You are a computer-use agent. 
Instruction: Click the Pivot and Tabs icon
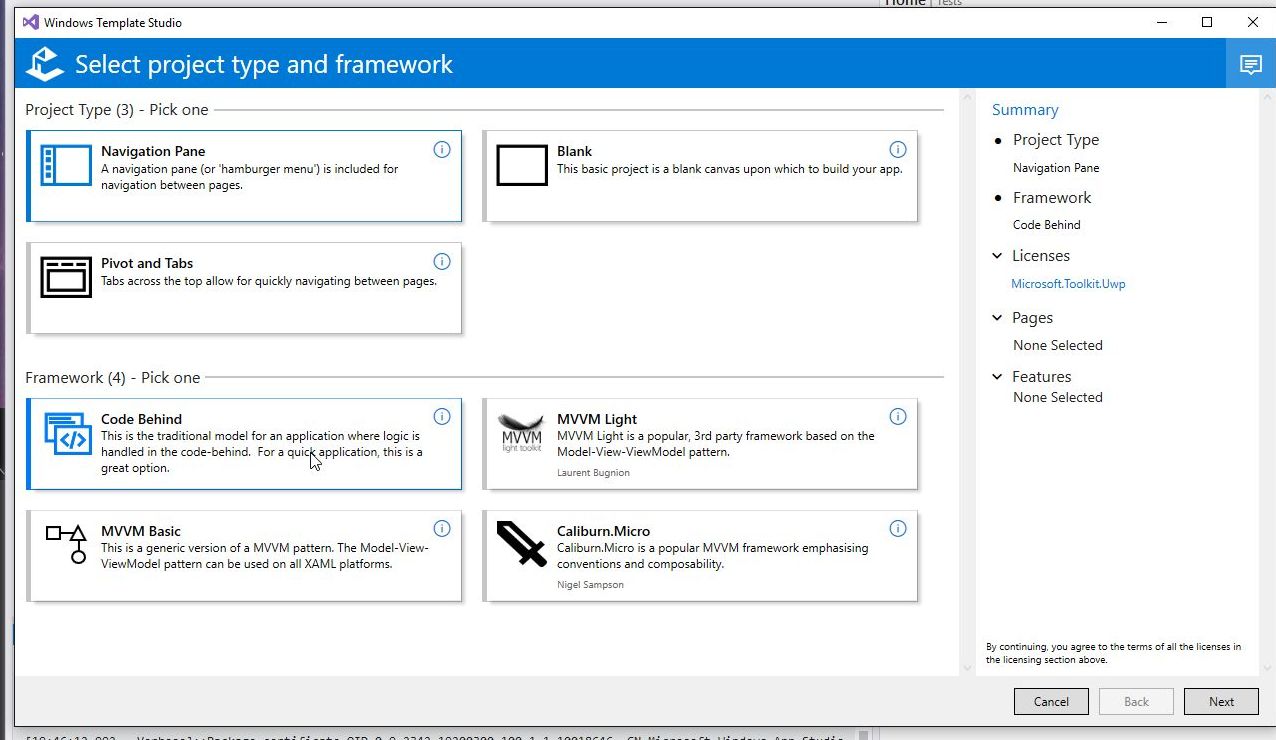click(66, 277)
